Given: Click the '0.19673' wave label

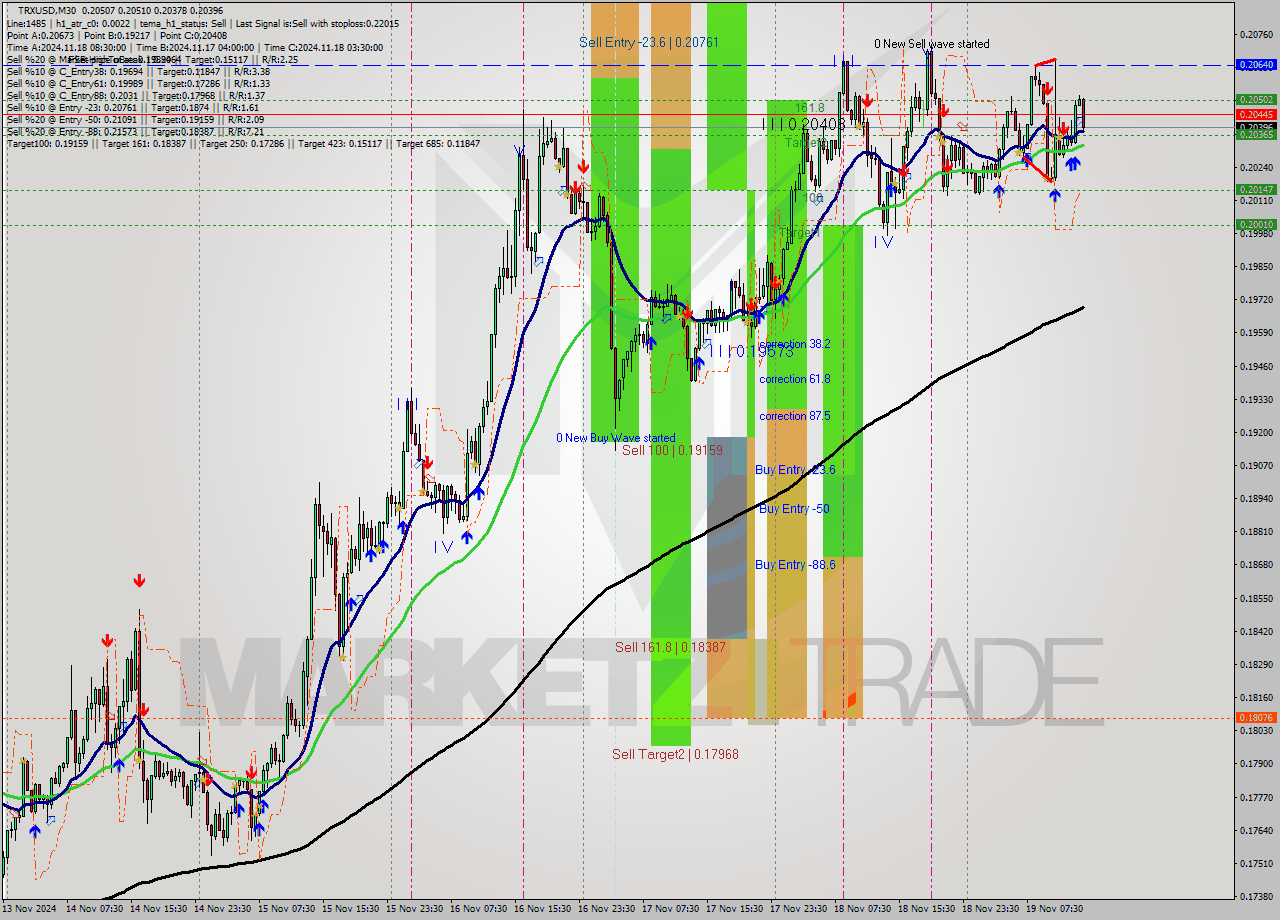Looking at the screenshot, I should [764, 351].
